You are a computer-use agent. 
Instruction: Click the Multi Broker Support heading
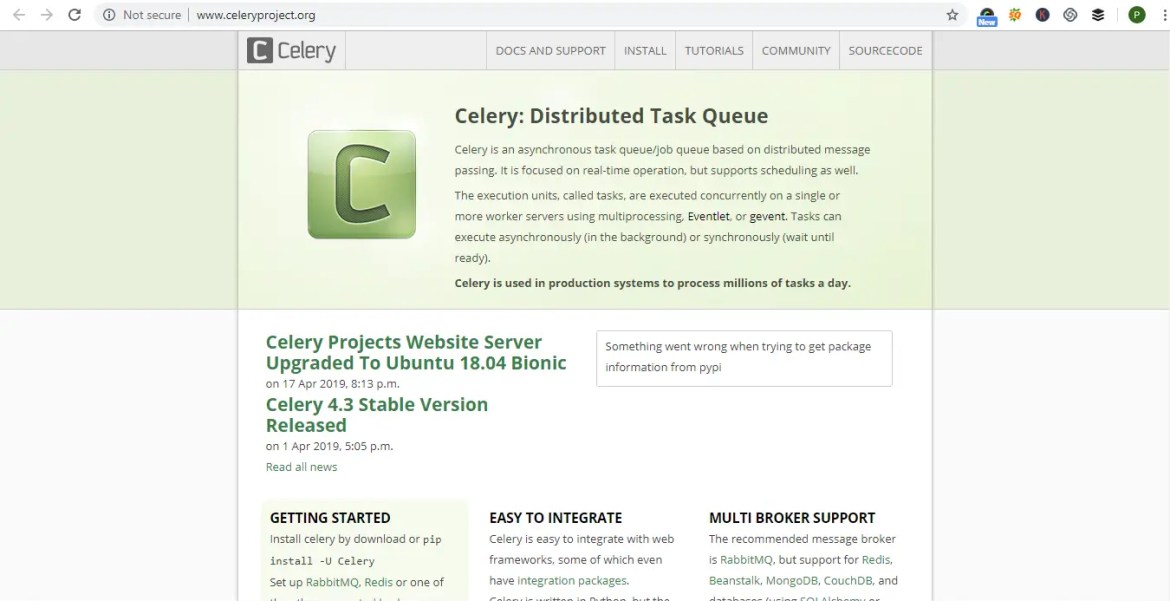tap(792, 517)
